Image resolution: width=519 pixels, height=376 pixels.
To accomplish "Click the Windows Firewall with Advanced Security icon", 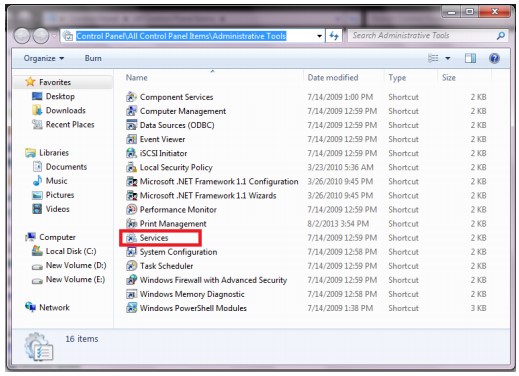I will [131, 280].
